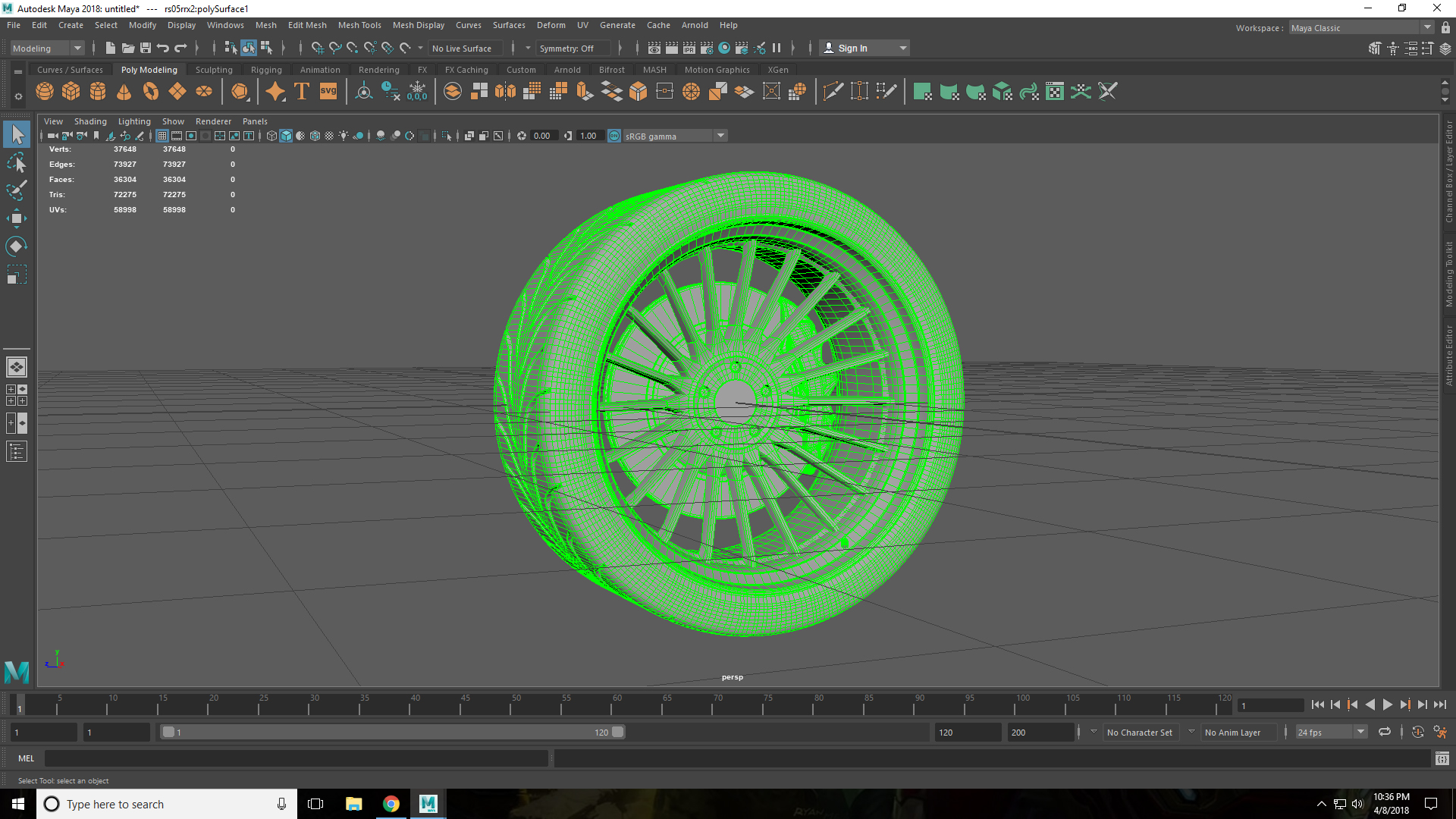Toggle Snap to grids
Image resolution: width=1456 pixels, height=819 pixels.
318,49
